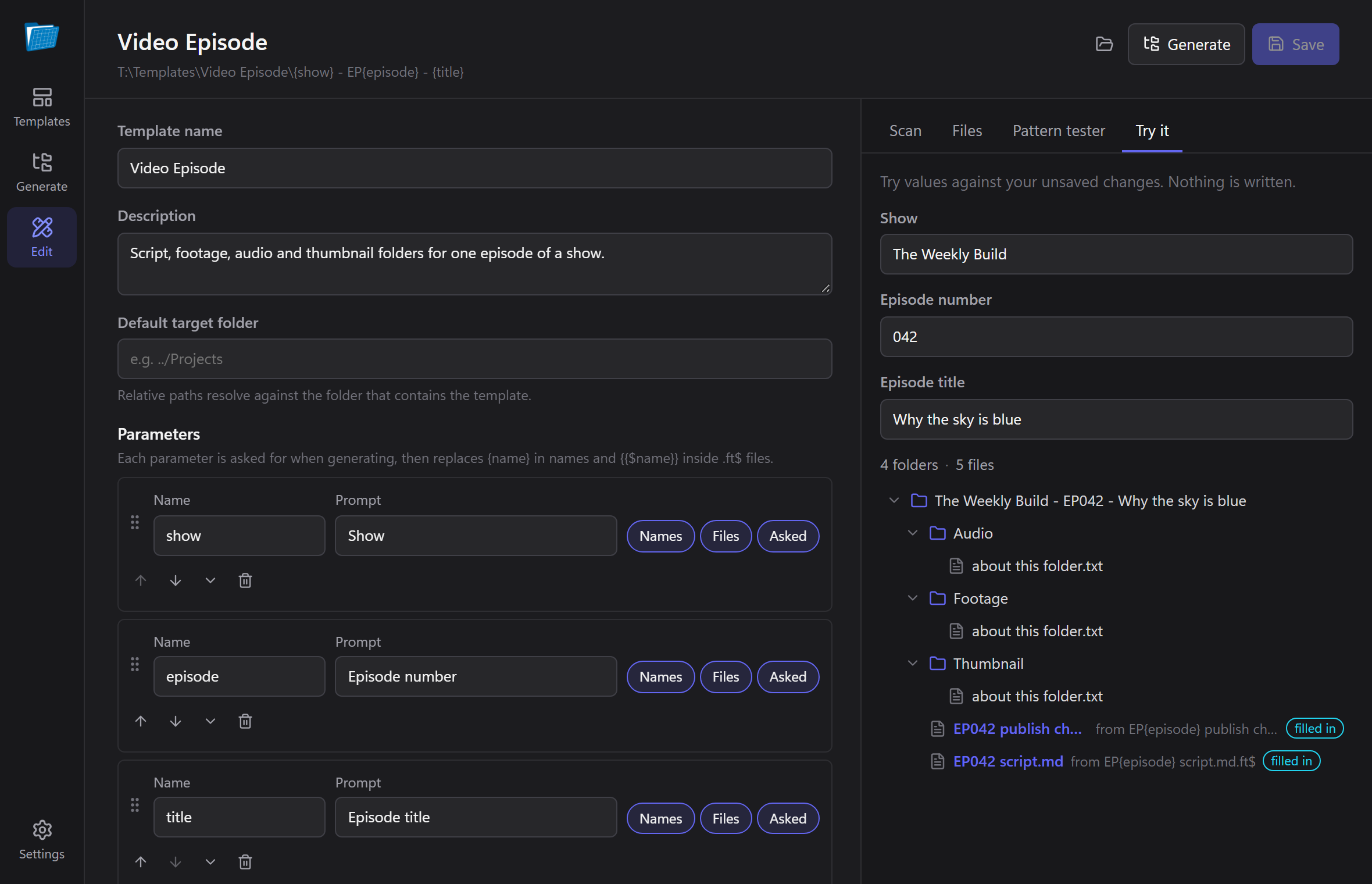Move the episode parameter up
The height and width of the screenshot is (884, 1372).
tap(141, 721)
